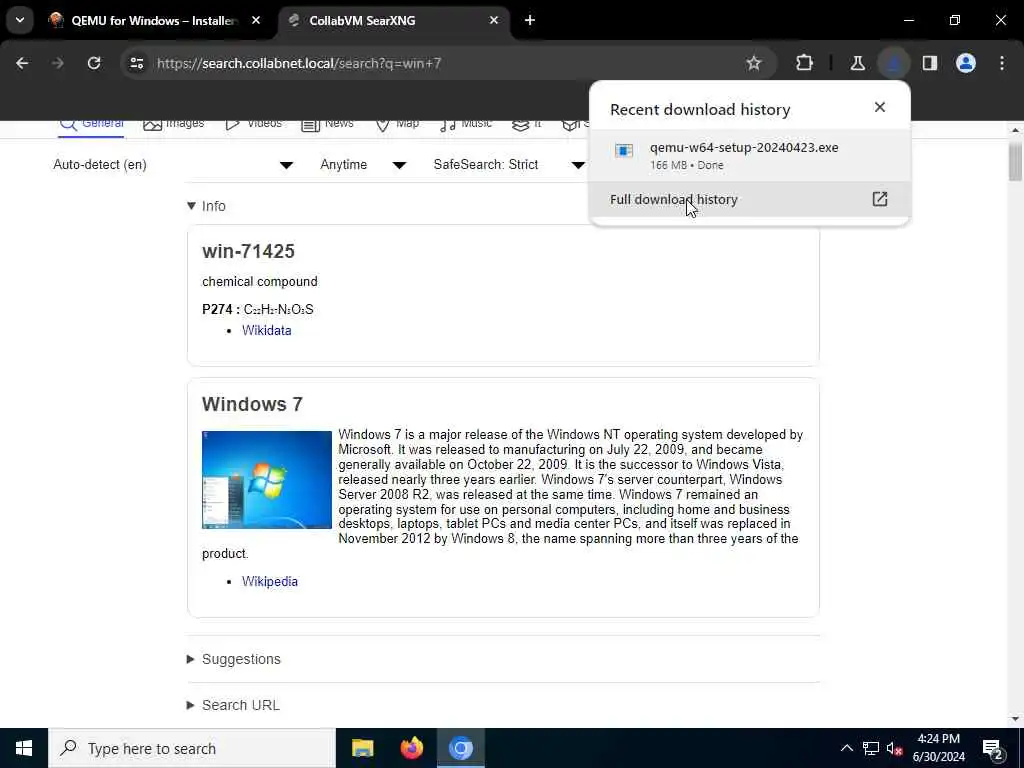
Task: Select the Videos search category
Action: 253,123
